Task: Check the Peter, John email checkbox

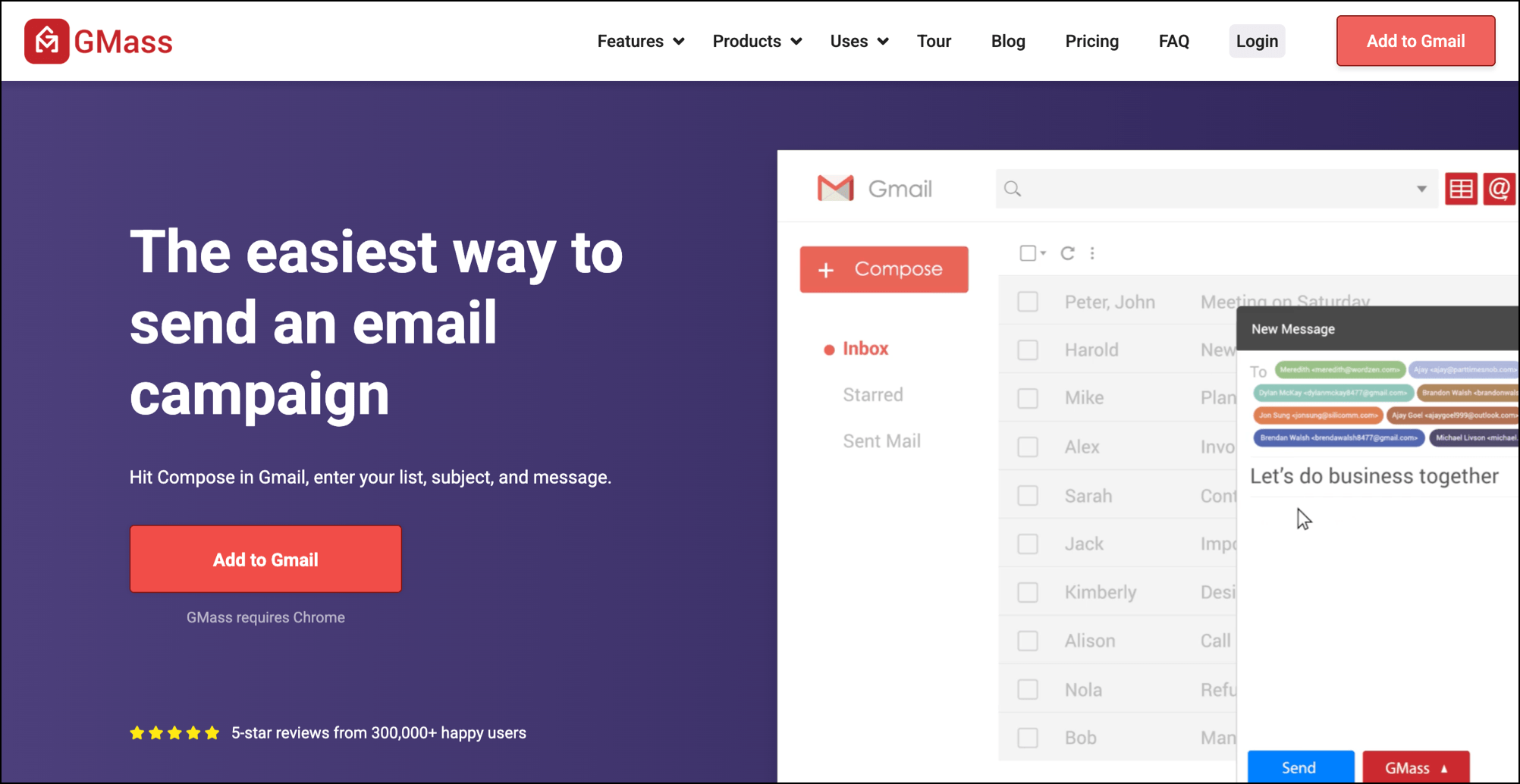Action: pyautogui.click(x=1028, y=301)
